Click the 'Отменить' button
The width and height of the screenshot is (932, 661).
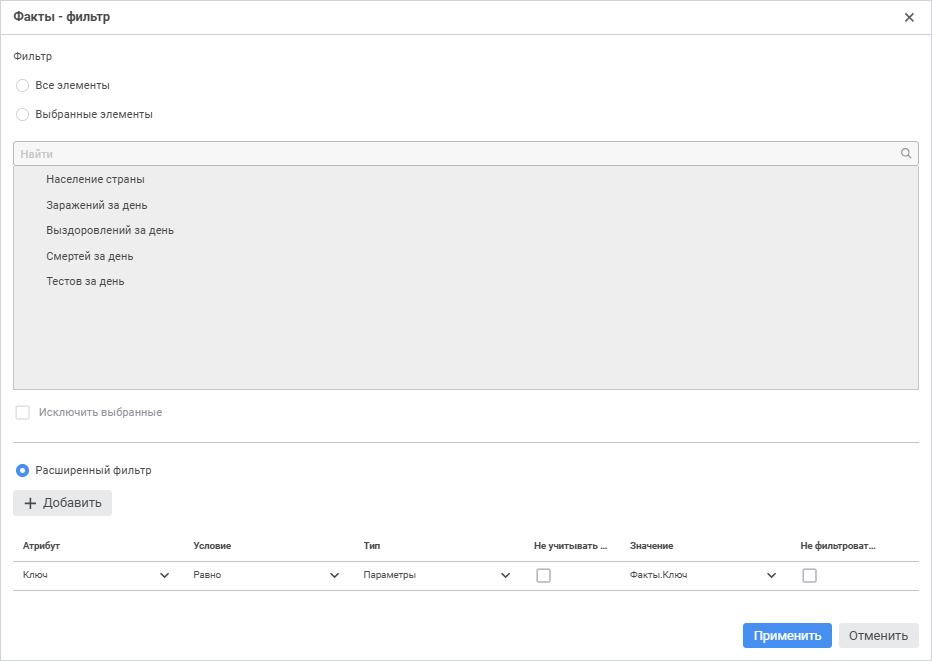[878, 636]
